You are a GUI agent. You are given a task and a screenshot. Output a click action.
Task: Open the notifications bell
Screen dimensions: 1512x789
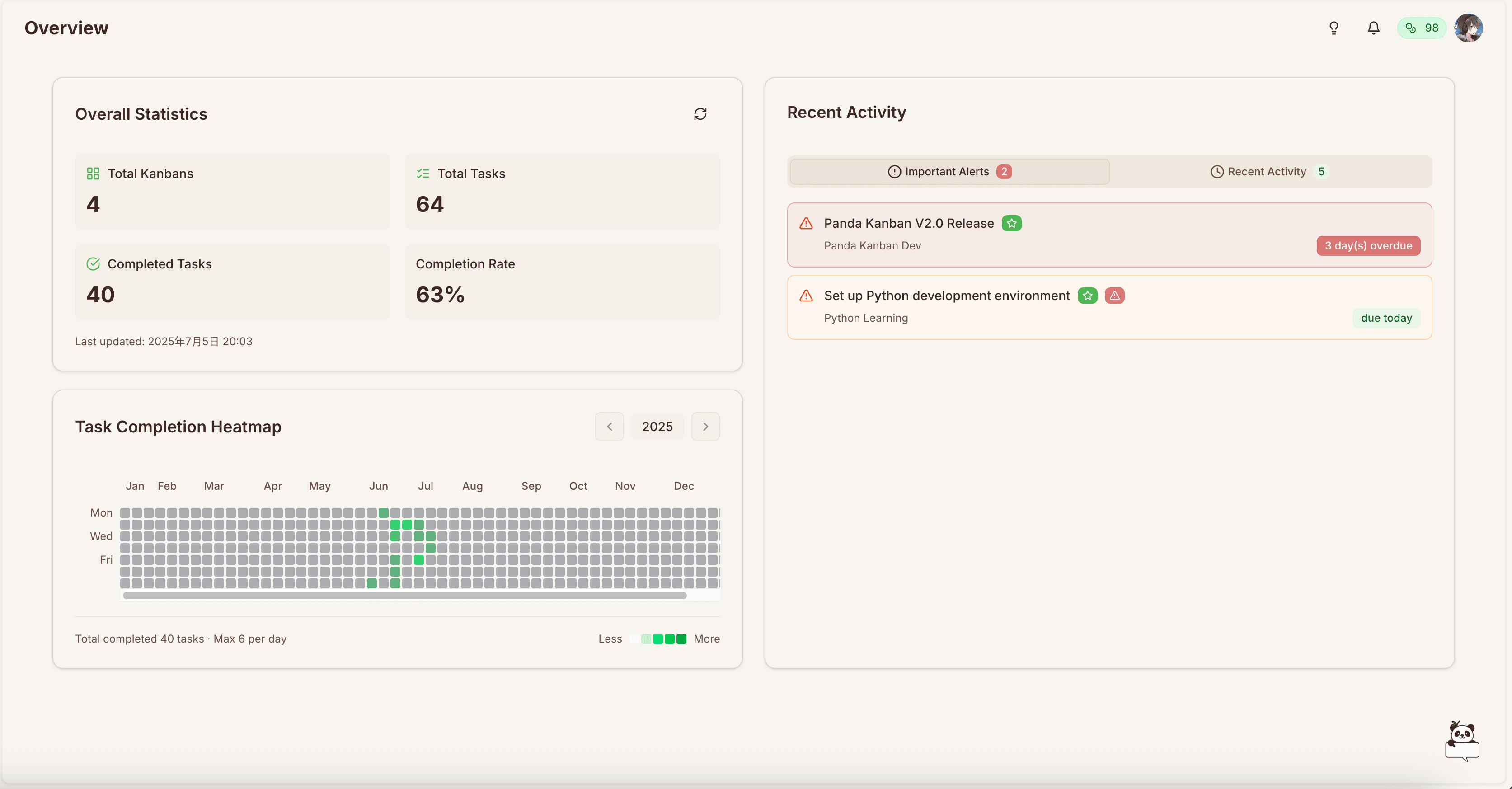[x=1373, y=28]
